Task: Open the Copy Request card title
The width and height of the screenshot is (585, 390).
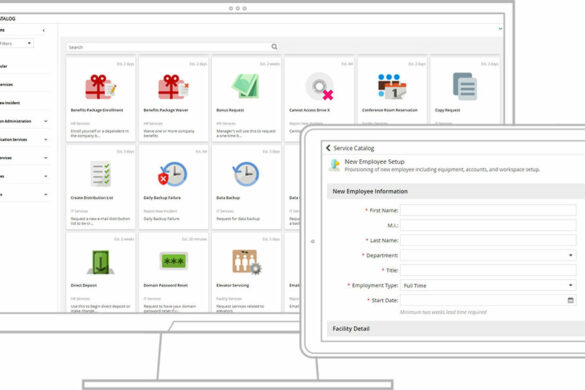Action: pyautogui.click(x=447, y=110)
